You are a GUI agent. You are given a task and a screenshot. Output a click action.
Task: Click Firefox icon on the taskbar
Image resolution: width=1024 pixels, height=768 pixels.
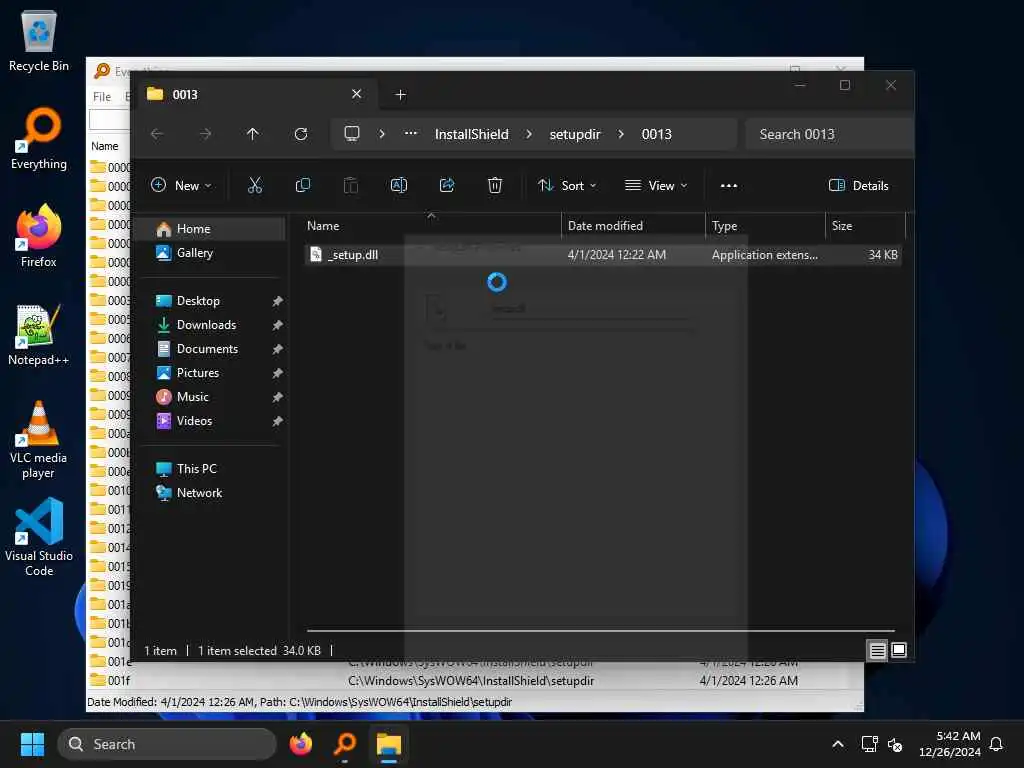(301, 744)
